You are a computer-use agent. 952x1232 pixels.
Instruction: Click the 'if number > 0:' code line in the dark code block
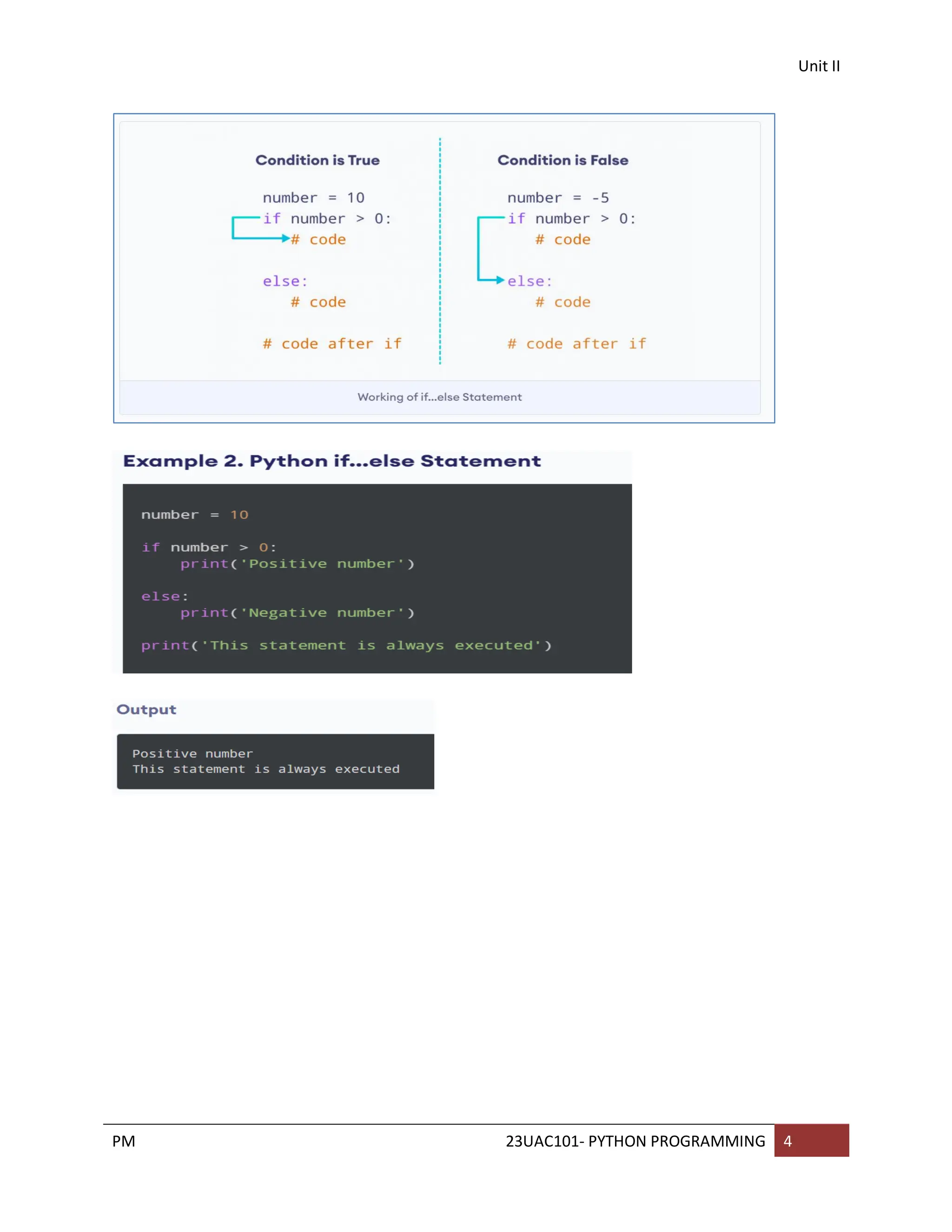209,547
